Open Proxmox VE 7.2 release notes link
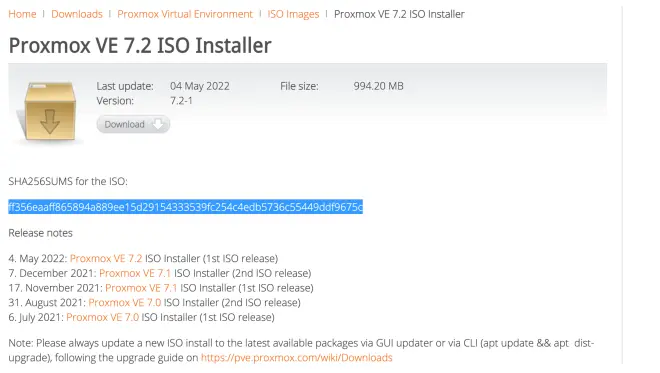660x373 pixels. pos(106,258)
